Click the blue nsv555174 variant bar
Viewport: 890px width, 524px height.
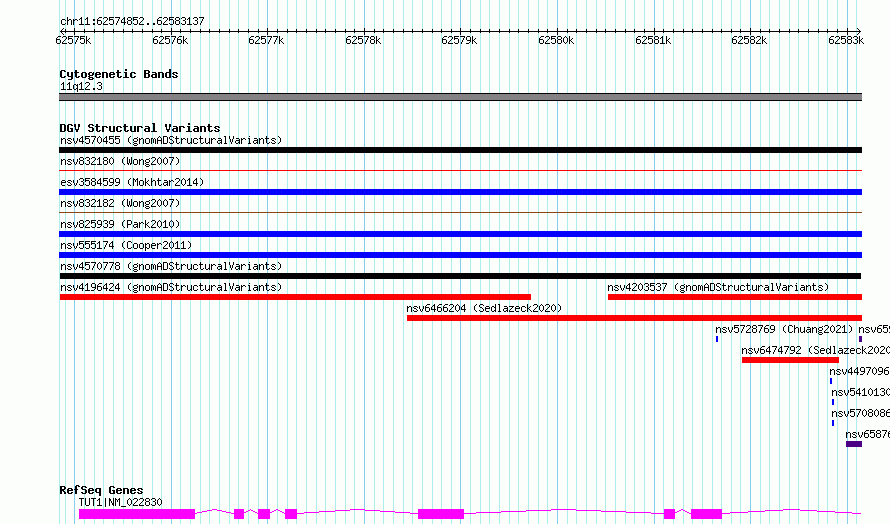[460, 255]
